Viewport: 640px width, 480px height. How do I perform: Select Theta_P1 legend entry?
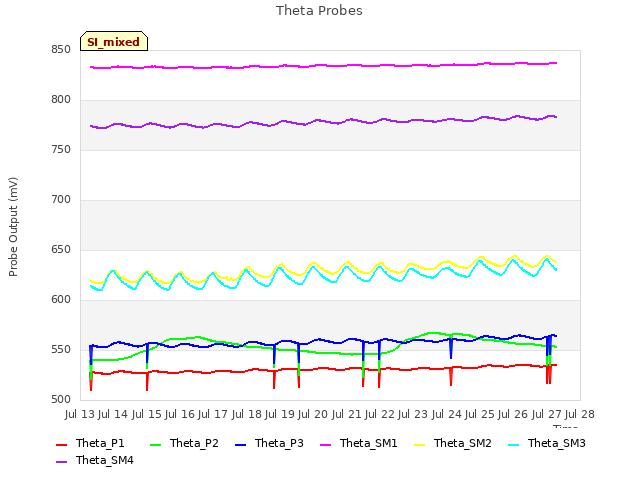click(x=91, y=443)
